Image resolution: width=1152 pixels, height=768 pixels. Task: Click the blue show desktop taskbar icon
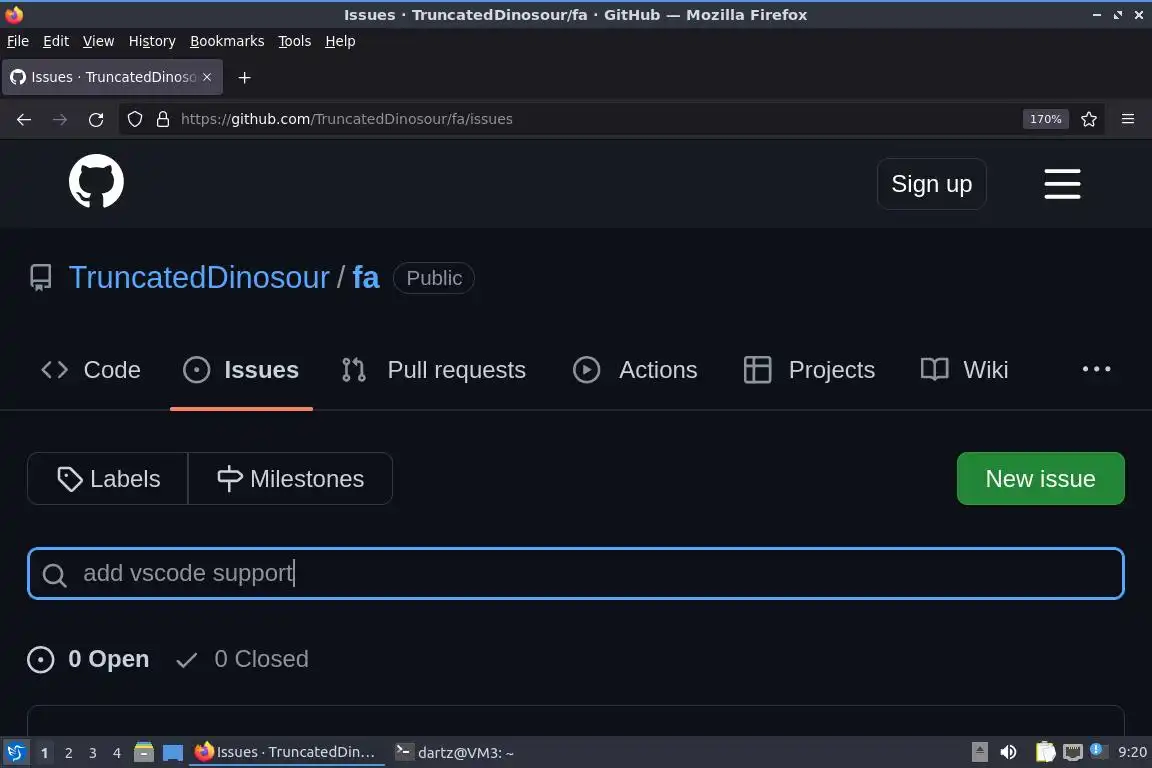173,752
